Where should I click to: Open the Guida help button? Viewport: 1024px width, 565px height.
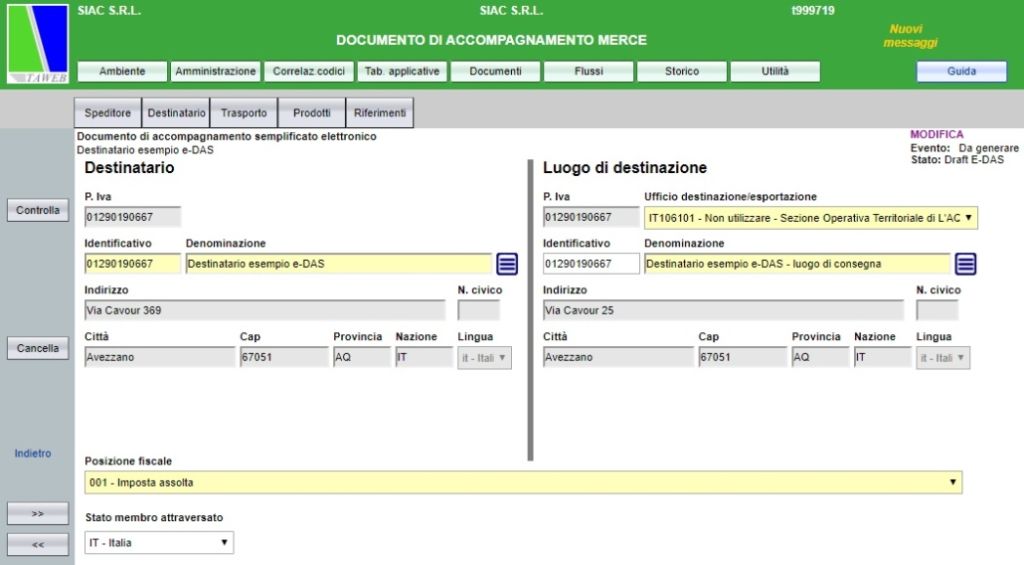(x=961, y=71)
